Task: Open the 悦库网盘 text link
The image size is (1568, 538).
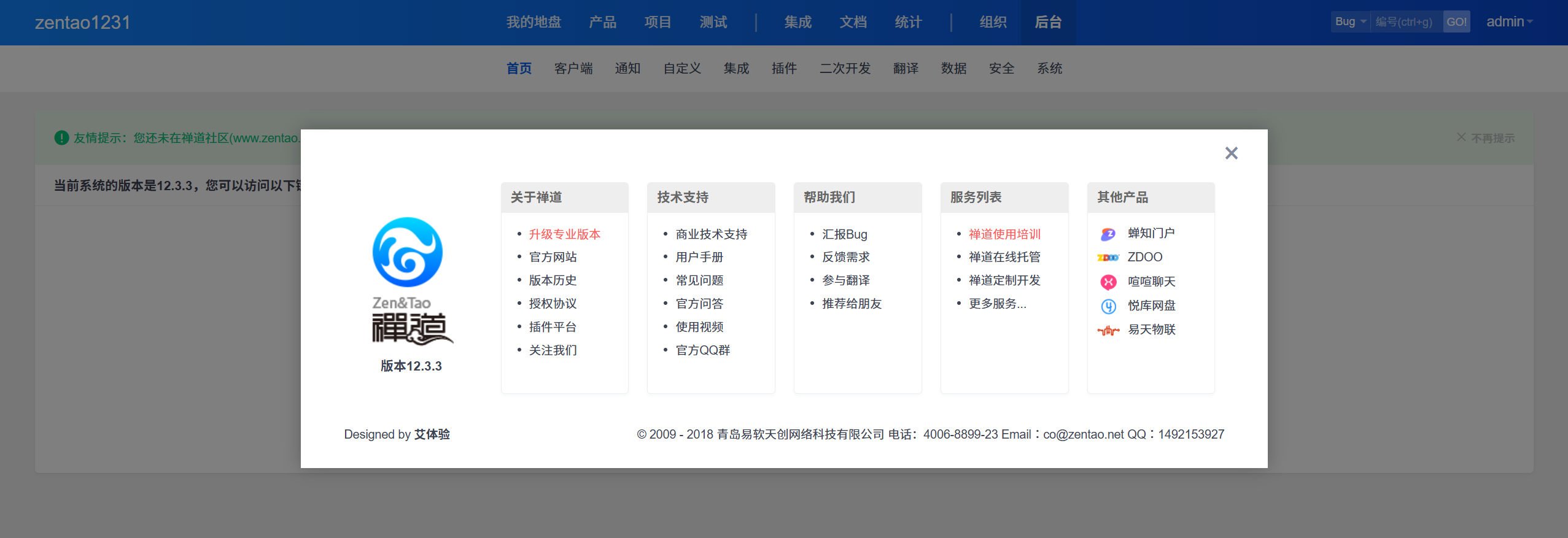Action: point(1151,306)
